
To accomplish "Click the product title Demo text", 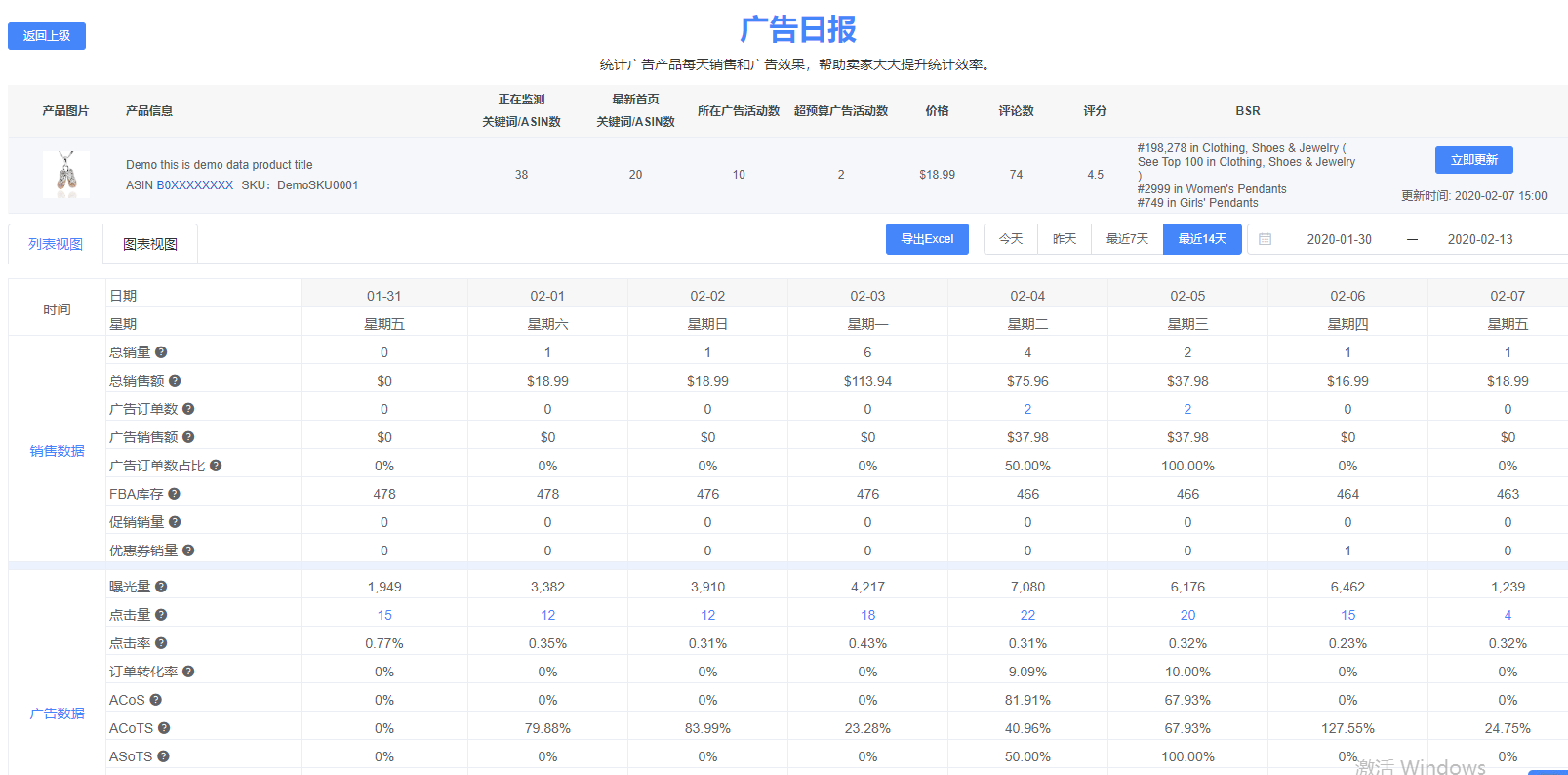I will 220,165.
